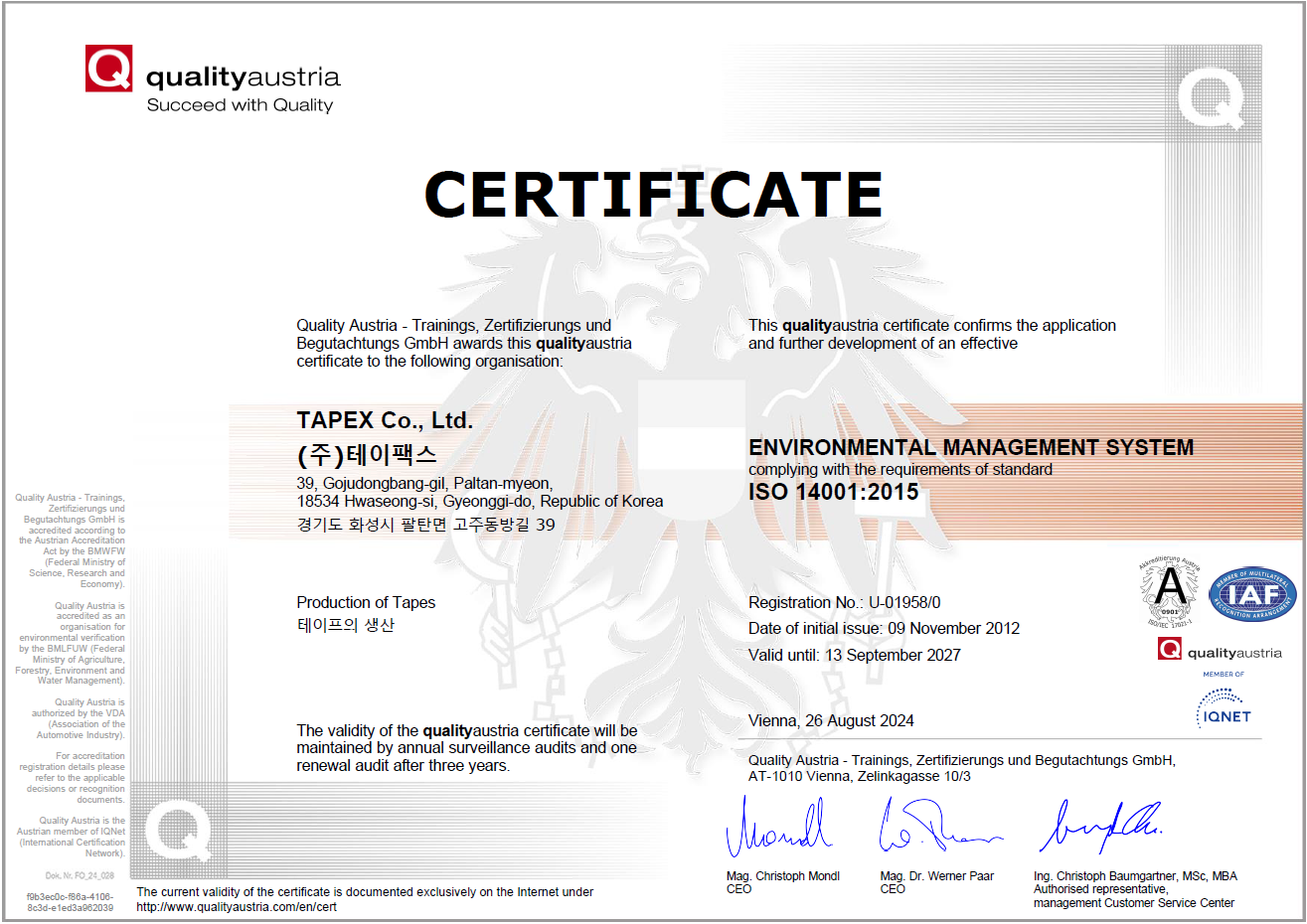The width and height of the screenshot is (1307, 924).
Task: Click 'complying with the requirements of standard'
Action: (900, 469)
